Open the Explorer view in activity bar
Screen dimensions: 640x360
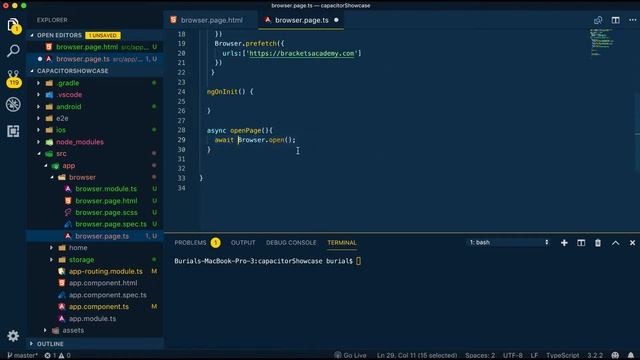[13, 25]
